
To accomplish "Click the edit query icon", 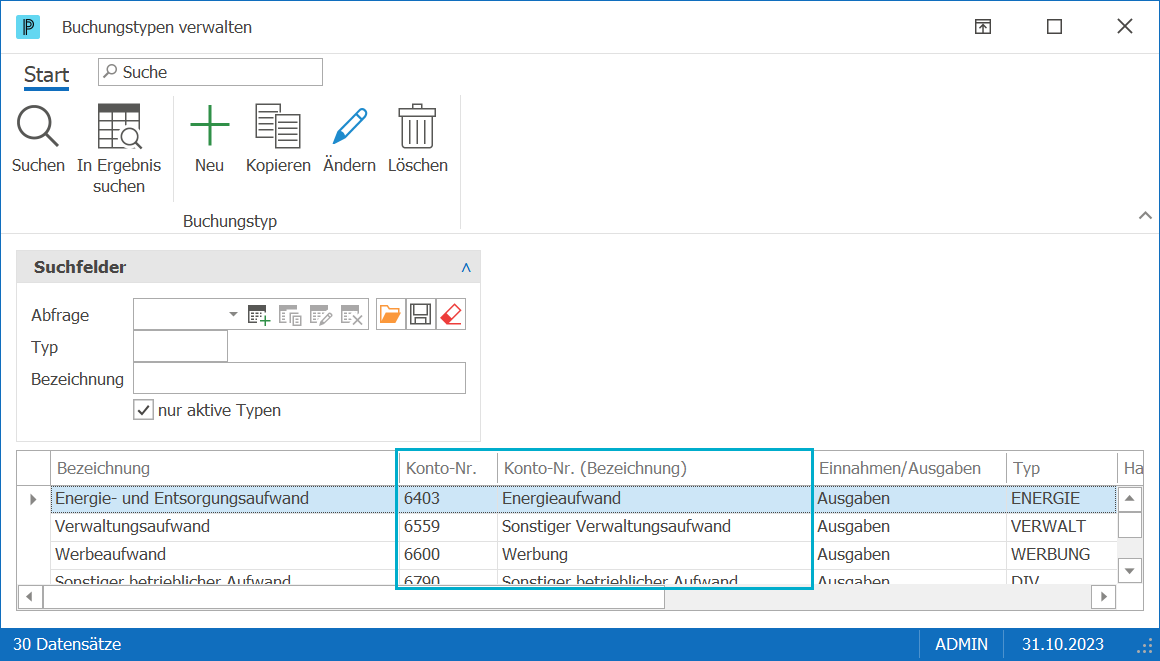I will tap(321, 315).
